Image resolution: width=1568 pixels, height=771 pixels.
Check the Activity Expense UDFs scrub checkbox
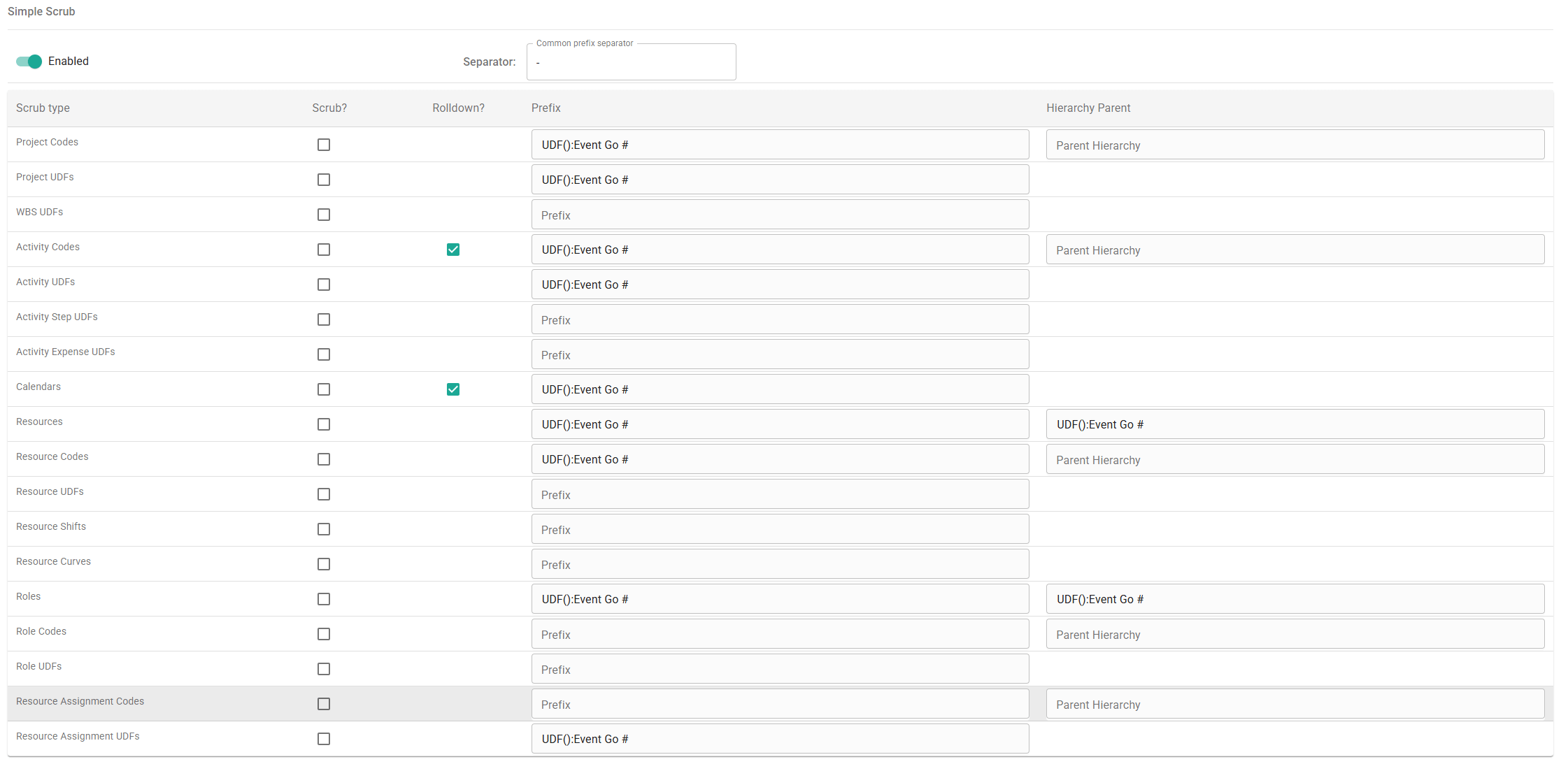pos(324,354)
